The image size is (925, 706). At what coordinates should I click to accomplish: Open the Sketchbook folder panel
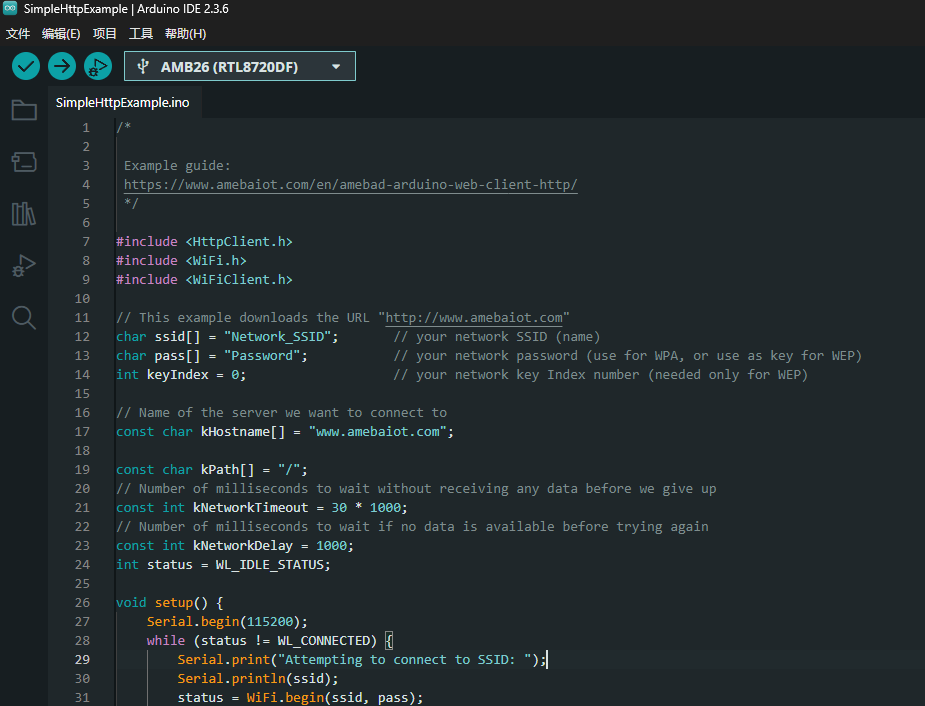coord(24,110)
